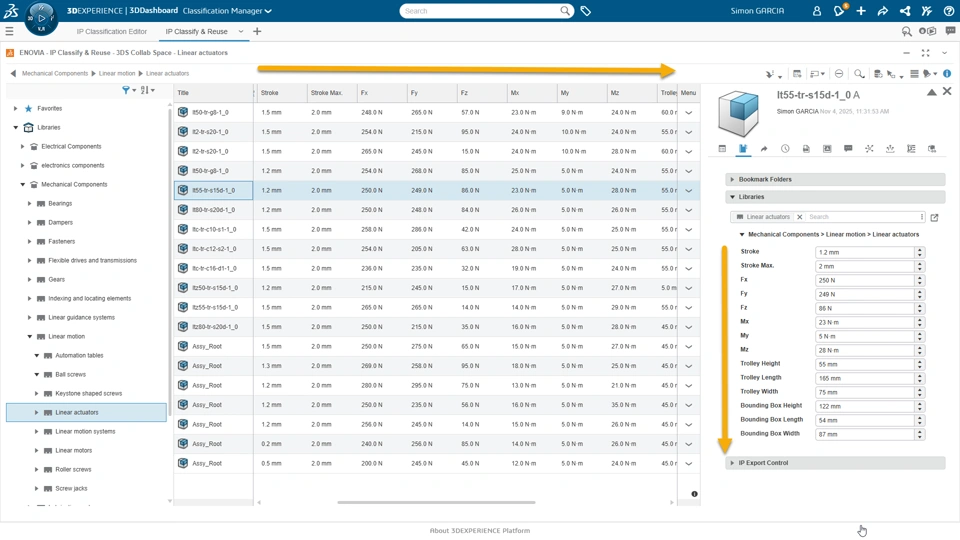The height and width of the screenshot is (540, 960).
Task: Open the notifications bell
Action: pyautogui.click(x=839, y=11)
